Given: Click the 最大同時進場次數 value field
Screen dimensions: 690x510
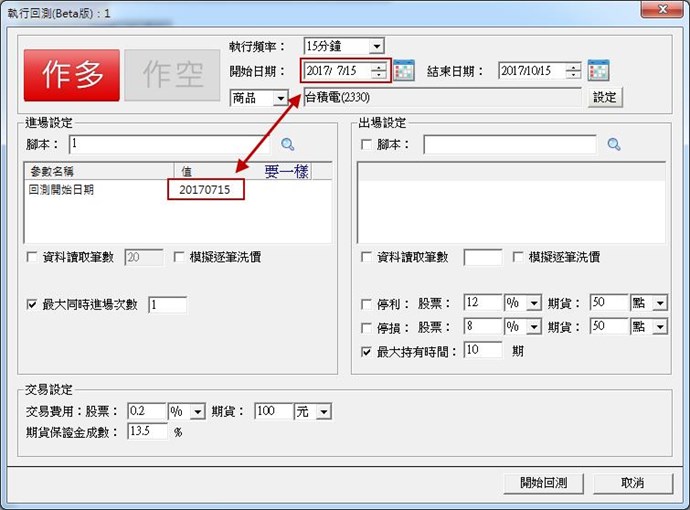Looking at the screenshot, I should click(x=167, y=305).
